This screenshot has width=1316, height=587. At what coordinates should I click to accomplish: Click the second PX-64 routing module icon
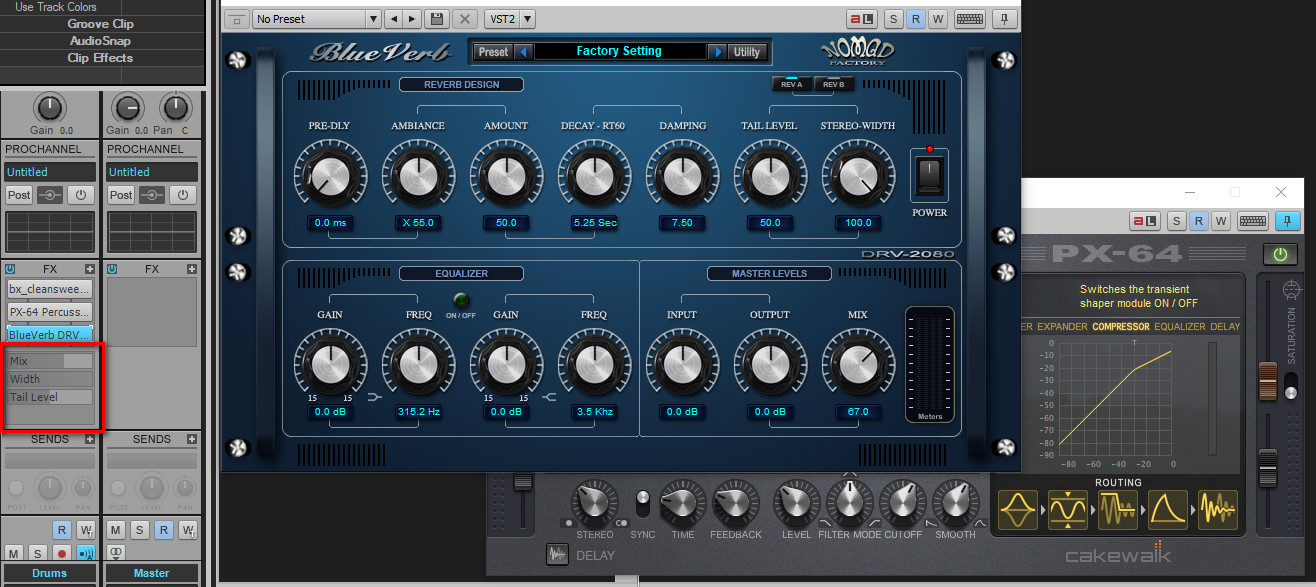(x=1067, y=510)
